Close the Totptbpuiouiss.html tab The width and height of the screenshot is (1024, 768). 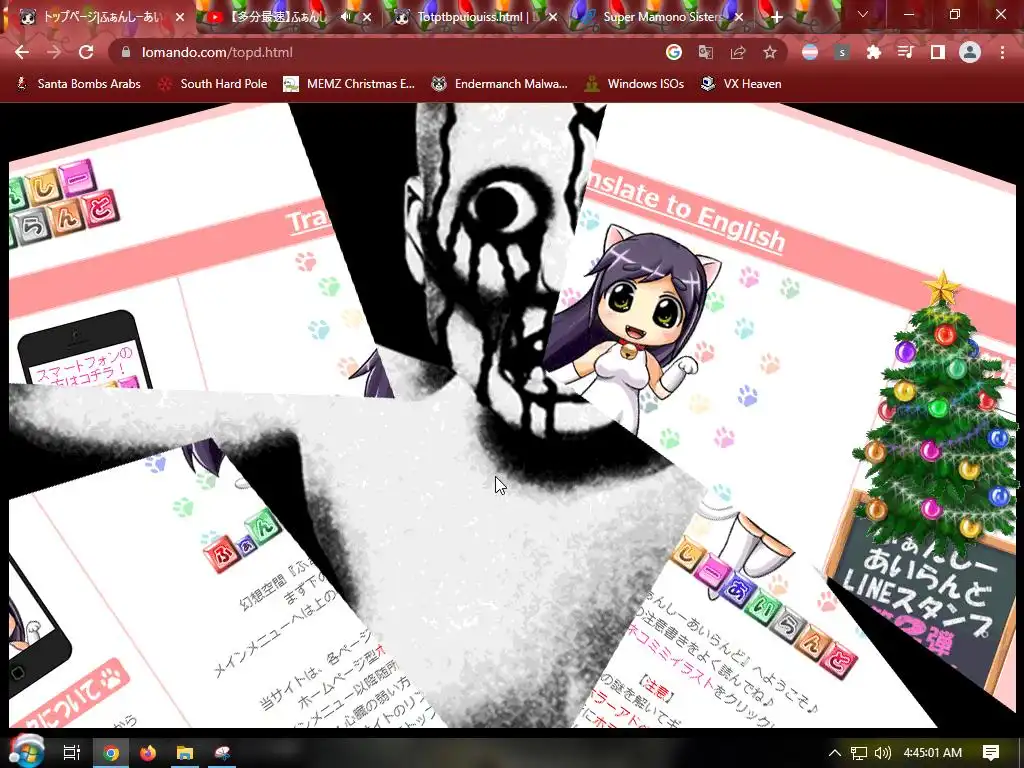tap(553, 17)
